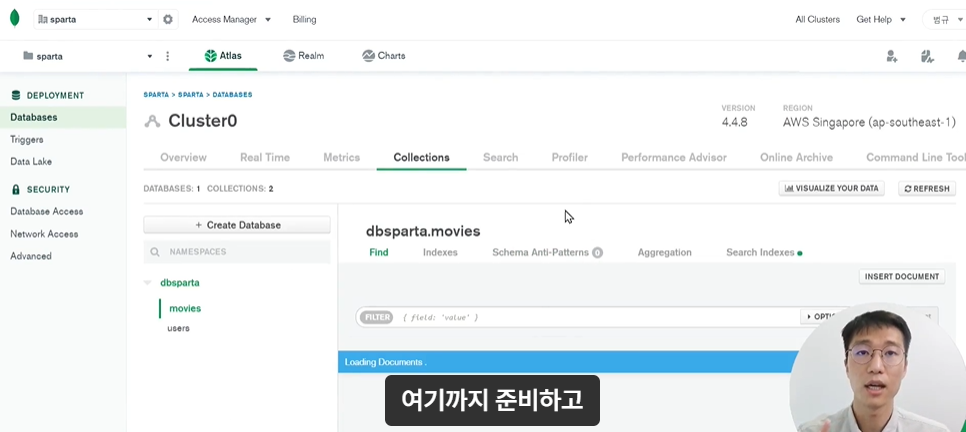
Task: Click the Visualize Your Data button
Action: [x=832, y=189]
